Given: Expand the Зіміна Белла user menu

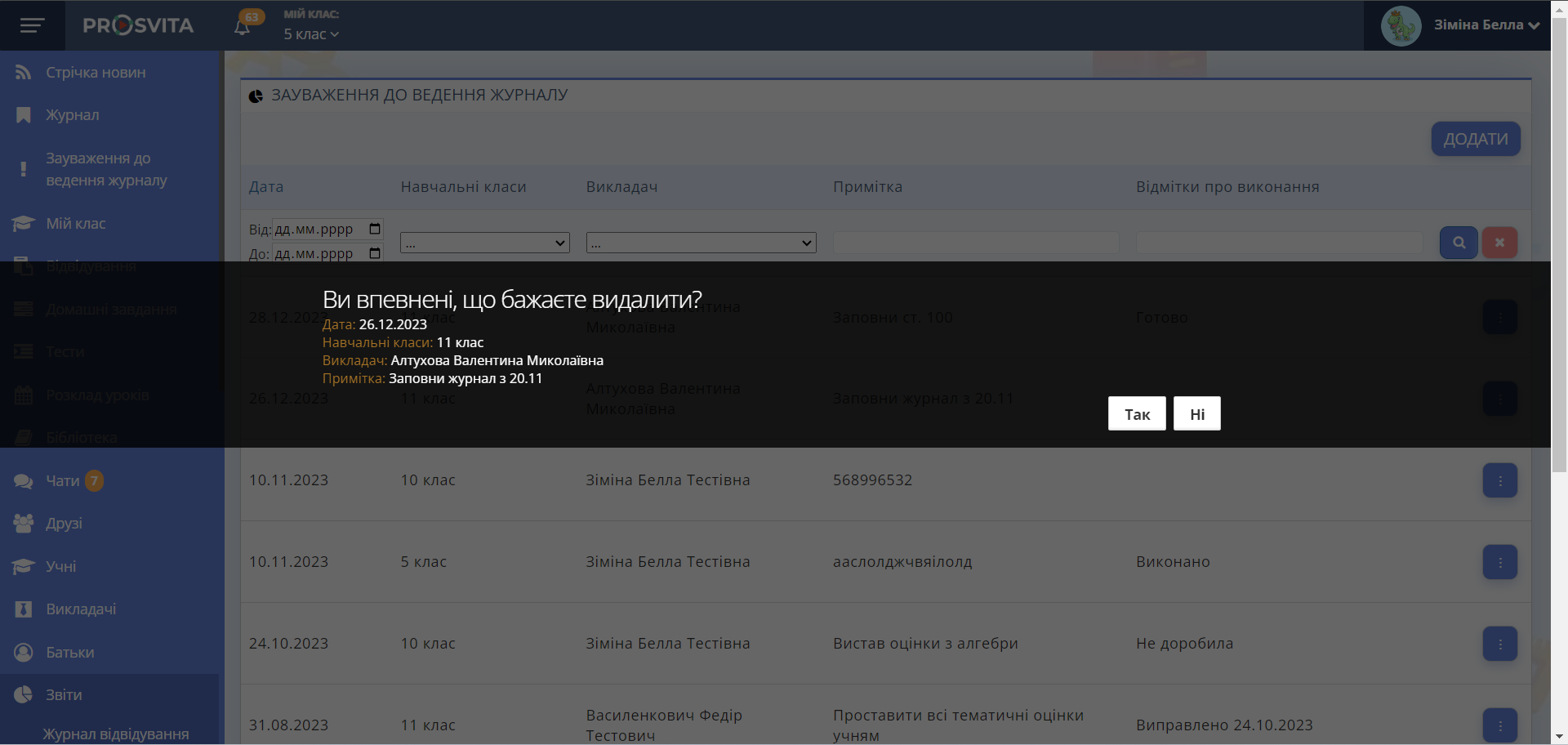Looking at the screenshot, I should click(1486, 25).
